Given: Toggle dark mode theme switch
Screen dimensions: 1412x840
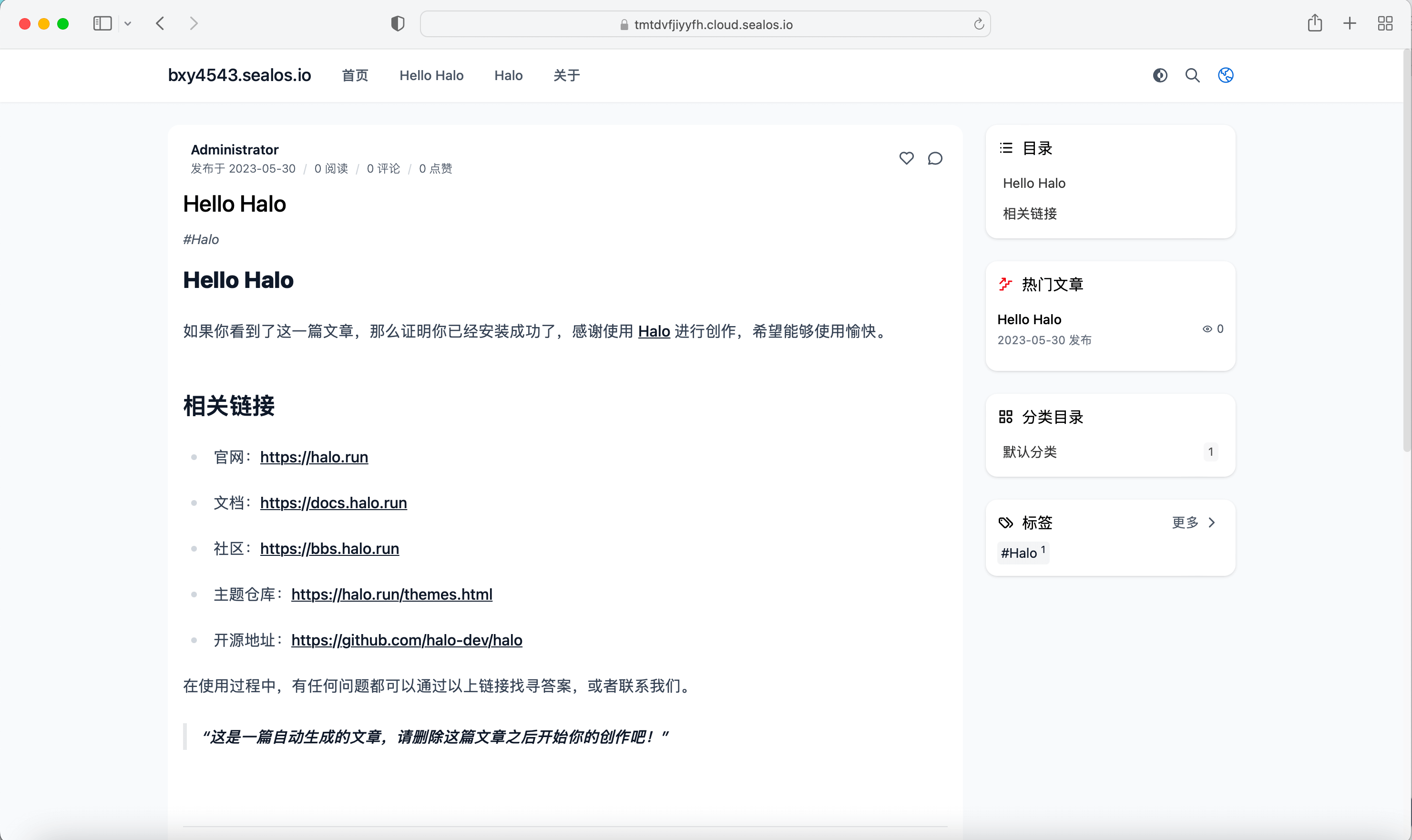Looking at the screenshot, I should tap(1160, 75).
